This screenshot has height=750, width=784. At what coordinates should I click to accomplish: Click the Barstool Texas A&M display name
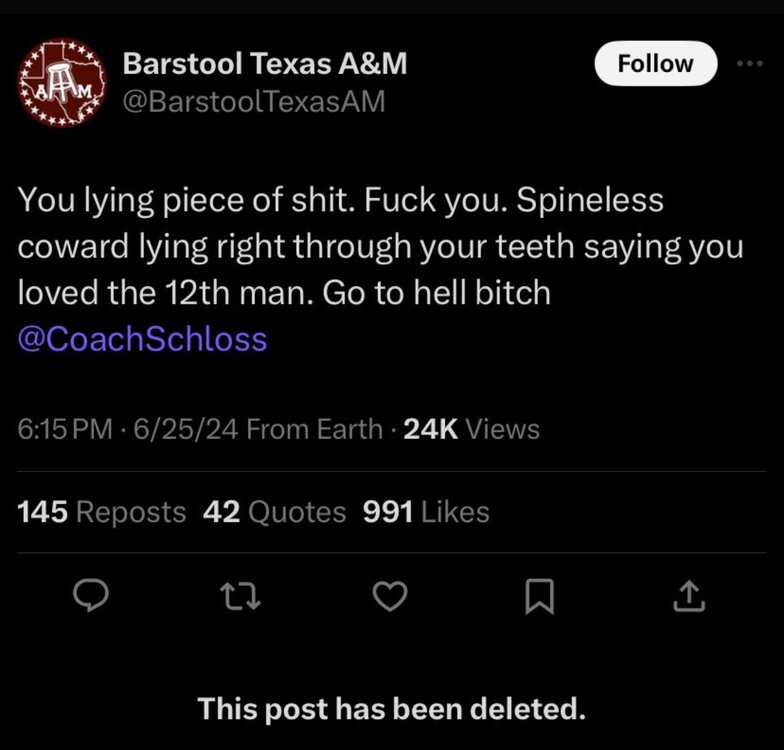(x=264, y=63)
